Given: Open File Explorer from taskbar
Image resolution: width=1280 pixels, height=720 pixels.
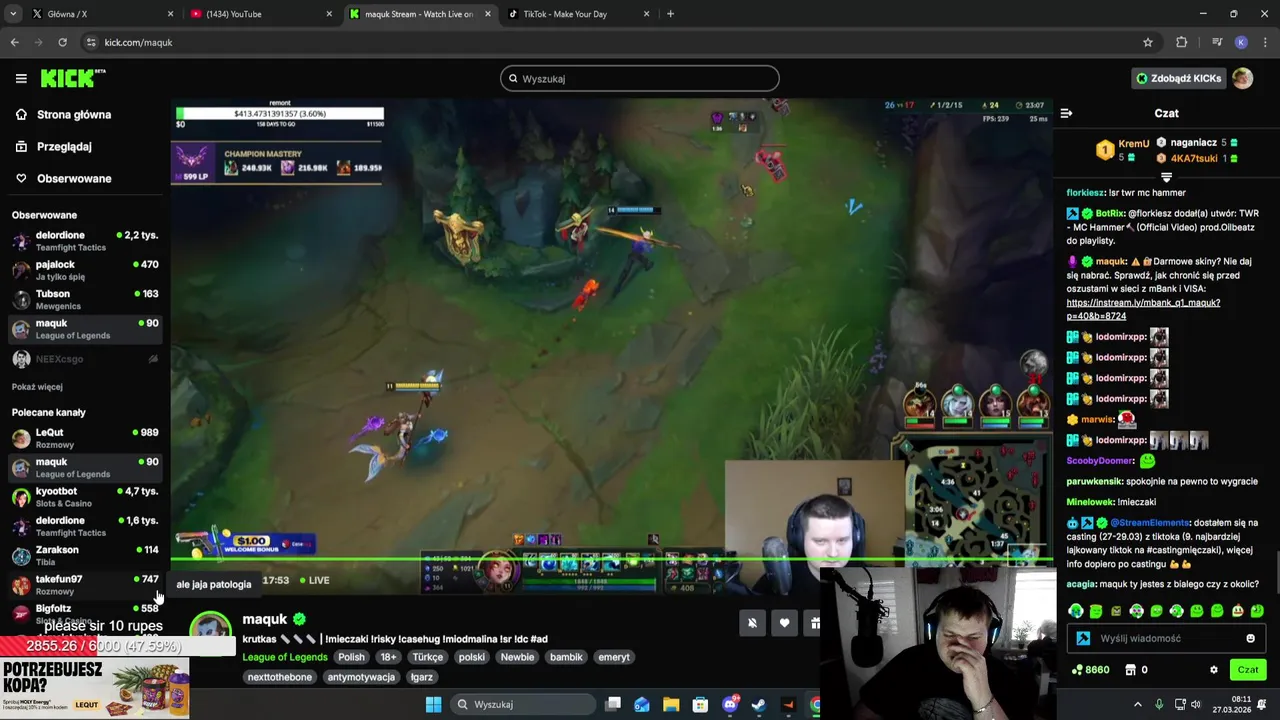Looking at the screenshot, I should (x=671, y=704).
